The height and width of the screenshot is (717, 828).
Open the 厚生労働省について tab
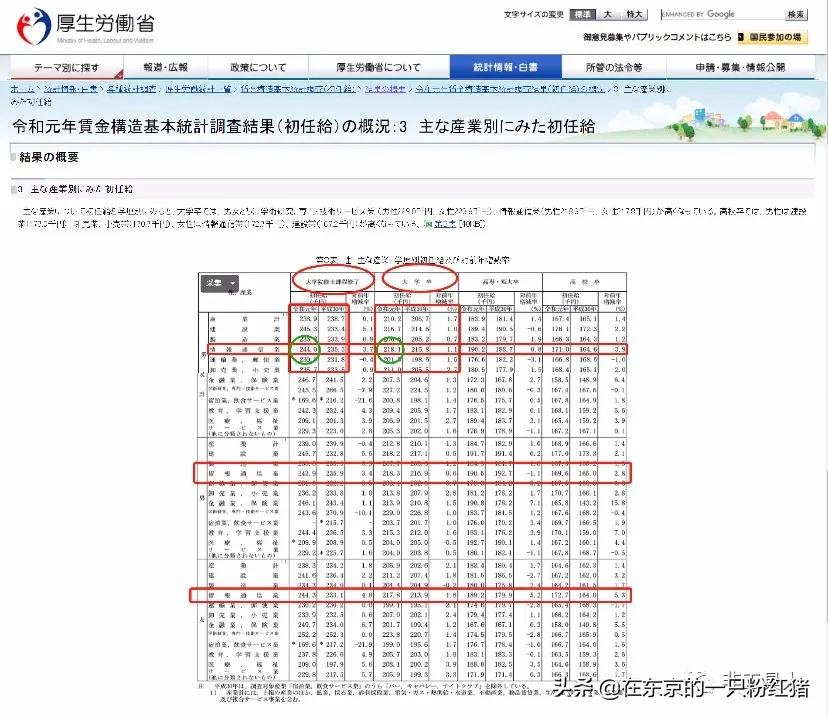(382, 65)
